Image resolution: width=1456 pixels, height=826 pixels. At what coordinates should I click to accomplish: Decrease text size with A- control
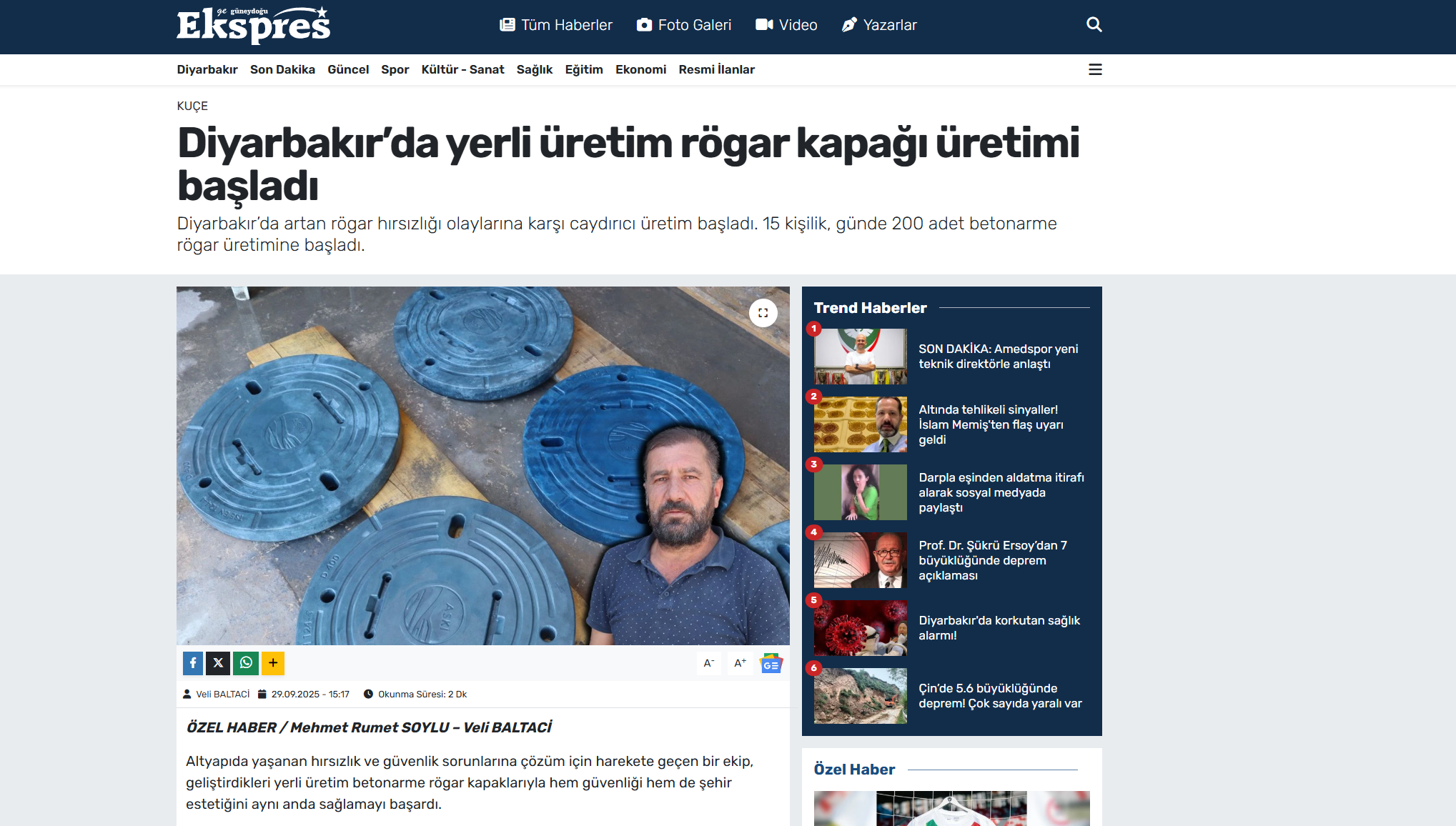tap(708, 663)
